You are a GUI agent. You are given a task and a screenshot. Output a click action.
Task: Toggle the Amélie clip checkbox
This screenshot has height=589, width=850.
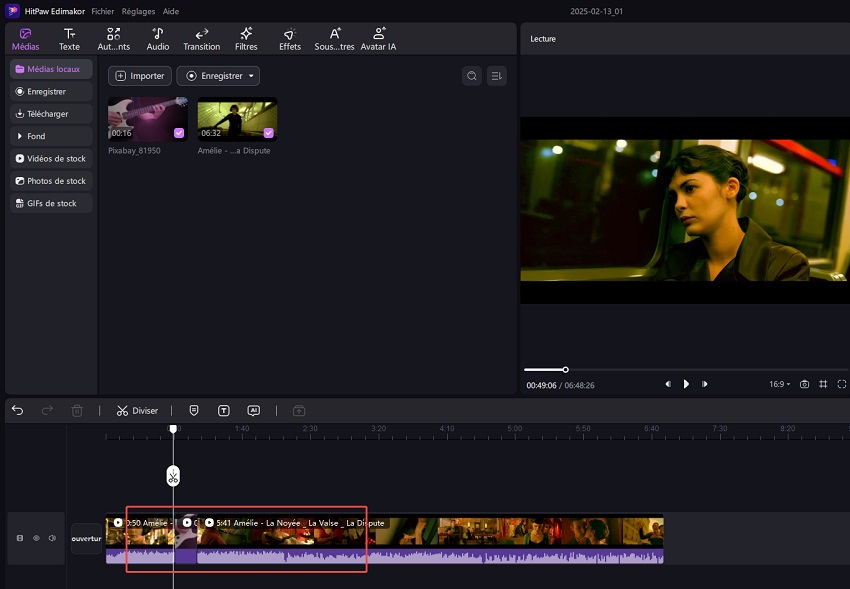click(268, 133)
